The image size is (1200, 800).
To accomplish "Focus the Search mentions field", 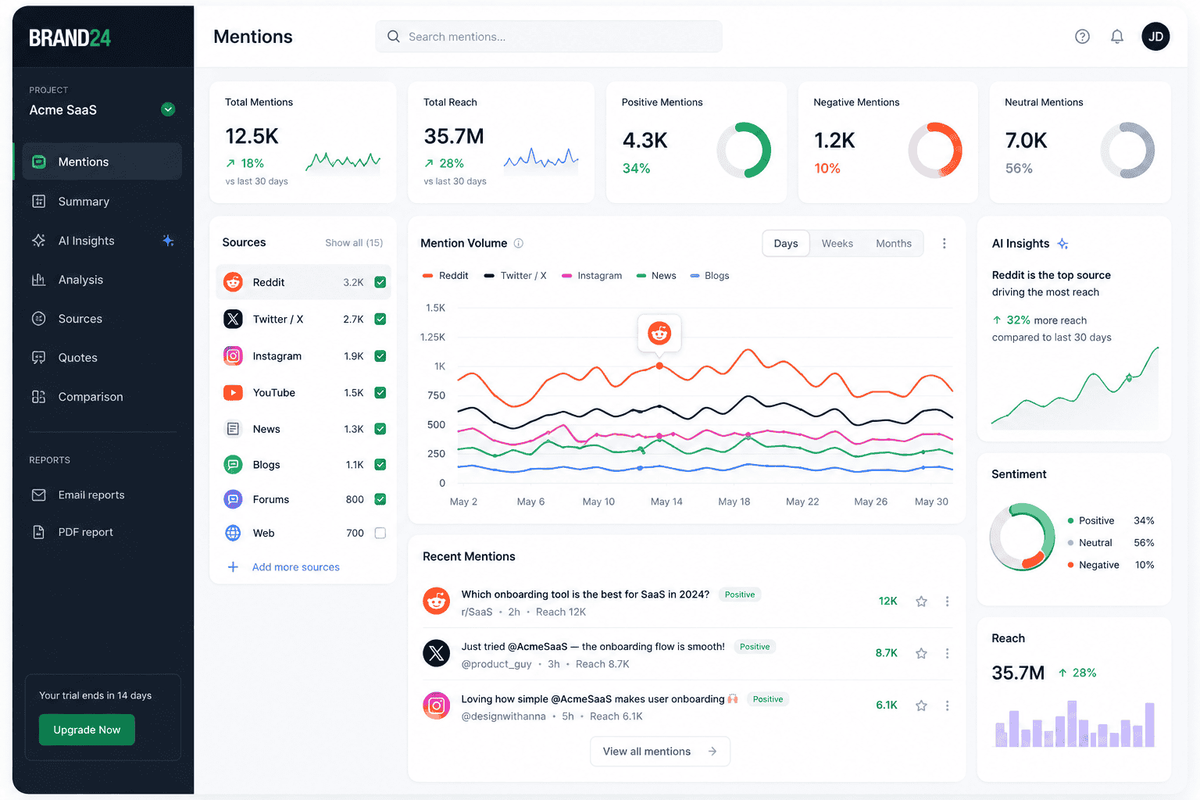I will click(x=549, y=37).
